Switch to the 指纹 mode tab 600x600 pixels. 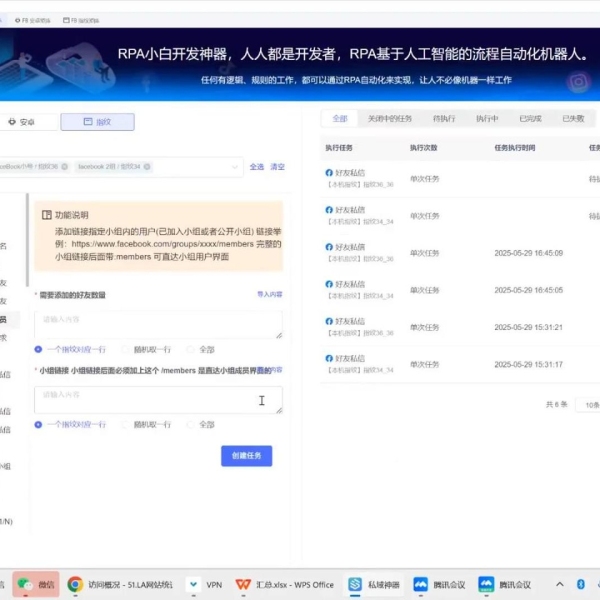pyautogui.click(x=97, y=122)
